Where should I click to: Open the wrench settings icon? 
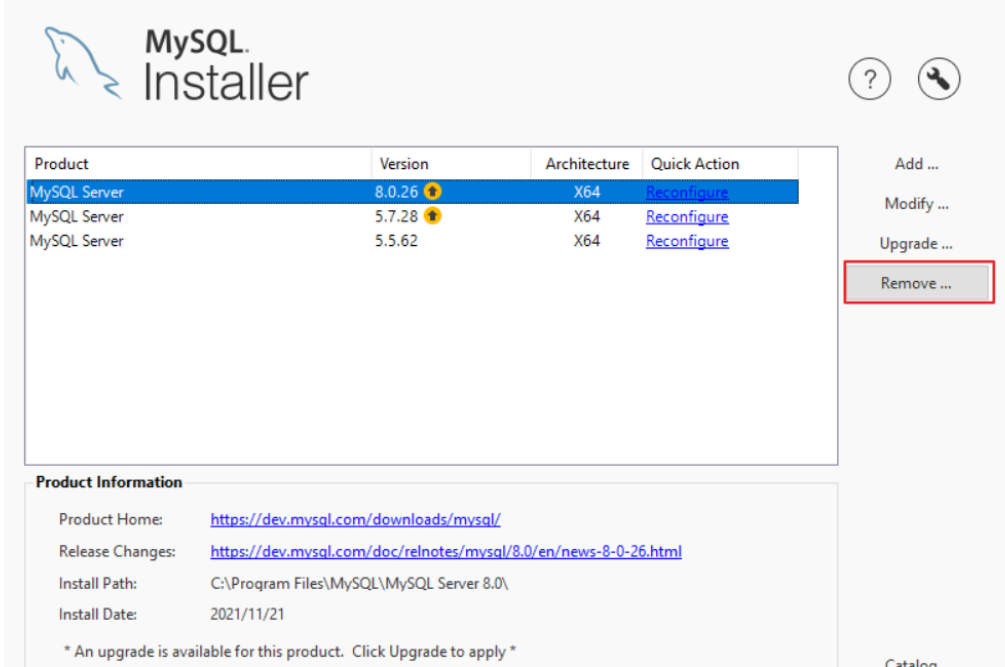coord(938,79)
